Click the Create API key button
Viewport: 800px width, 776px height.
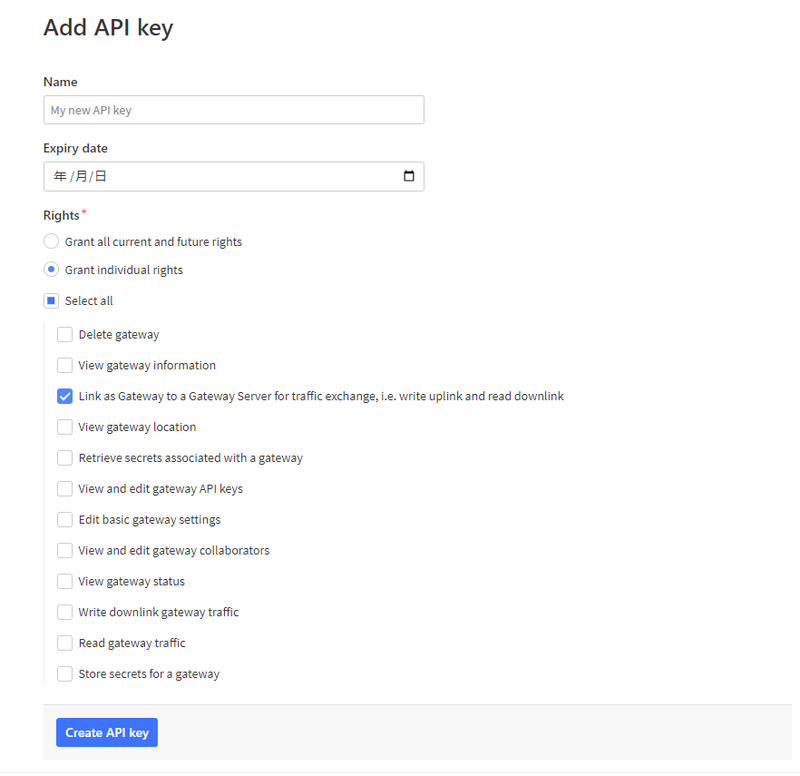[107, 733]
